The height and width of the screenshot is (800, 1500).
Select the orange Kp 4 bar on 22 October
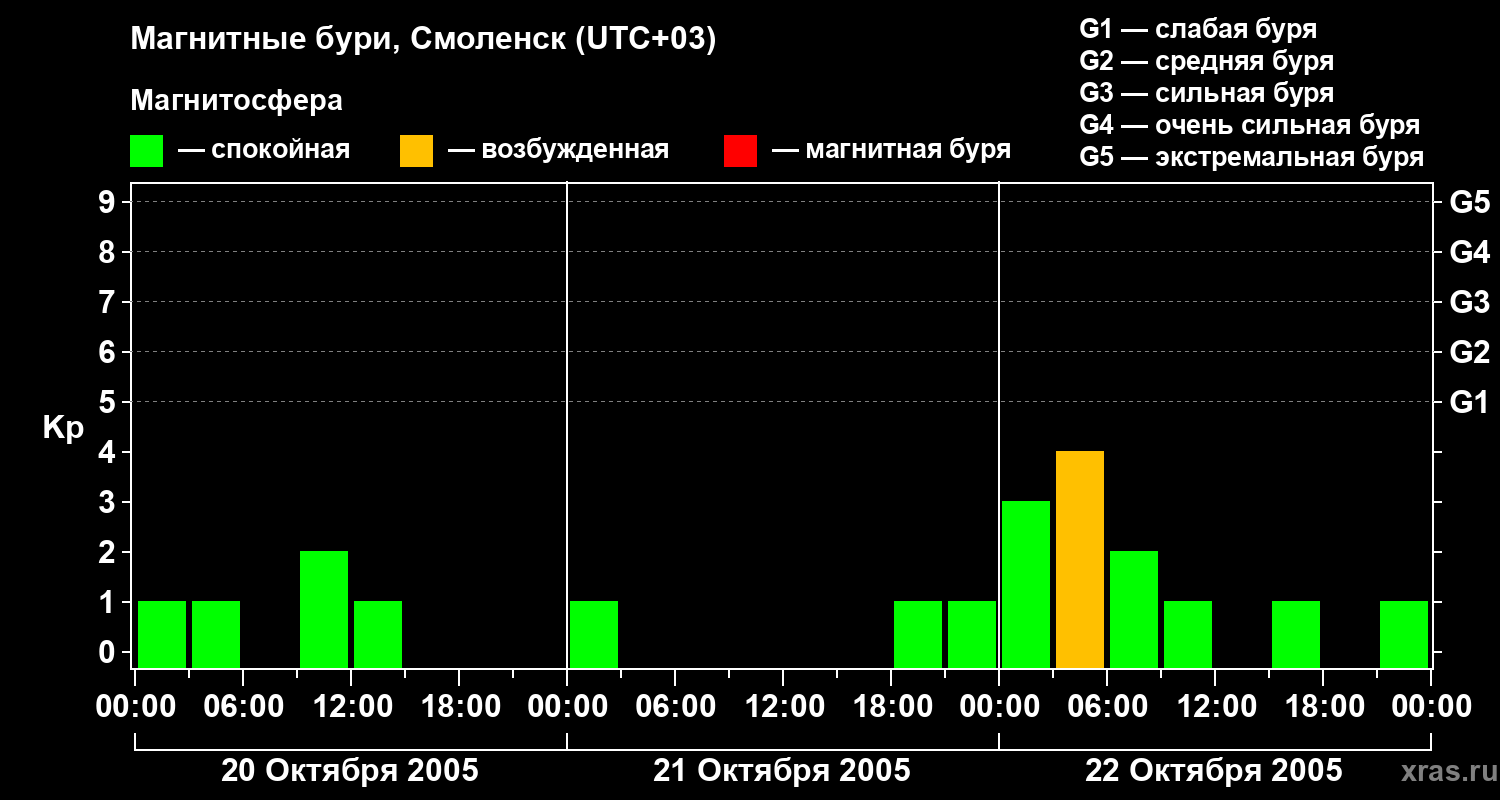(1080, 559)
